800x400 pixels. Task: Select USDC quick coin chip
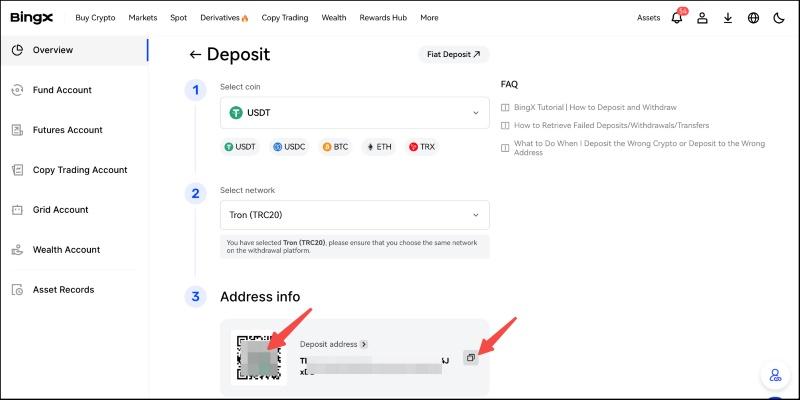coord(289,147)
